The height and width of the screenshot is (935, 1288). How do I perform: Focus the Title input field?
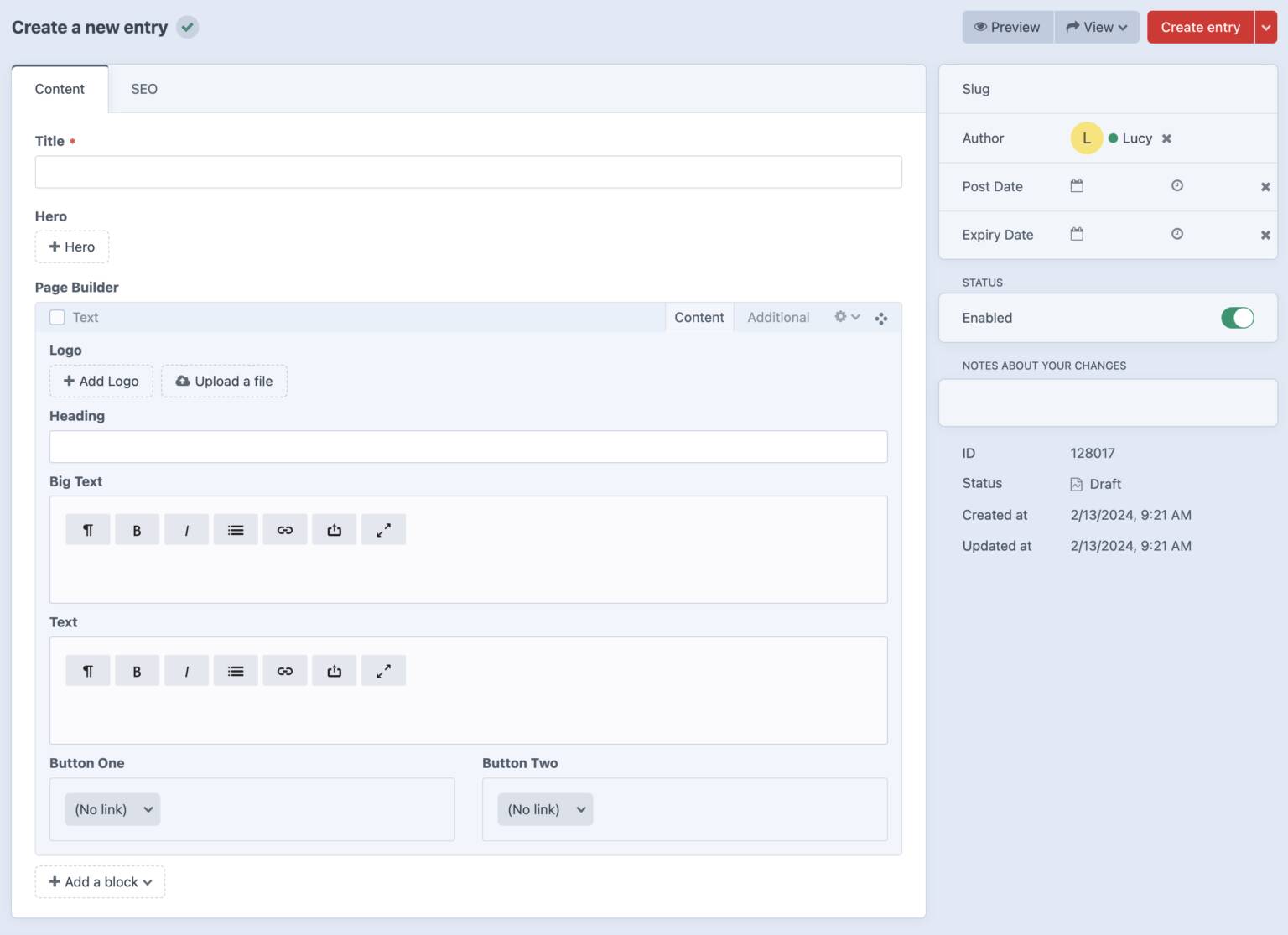469,172
